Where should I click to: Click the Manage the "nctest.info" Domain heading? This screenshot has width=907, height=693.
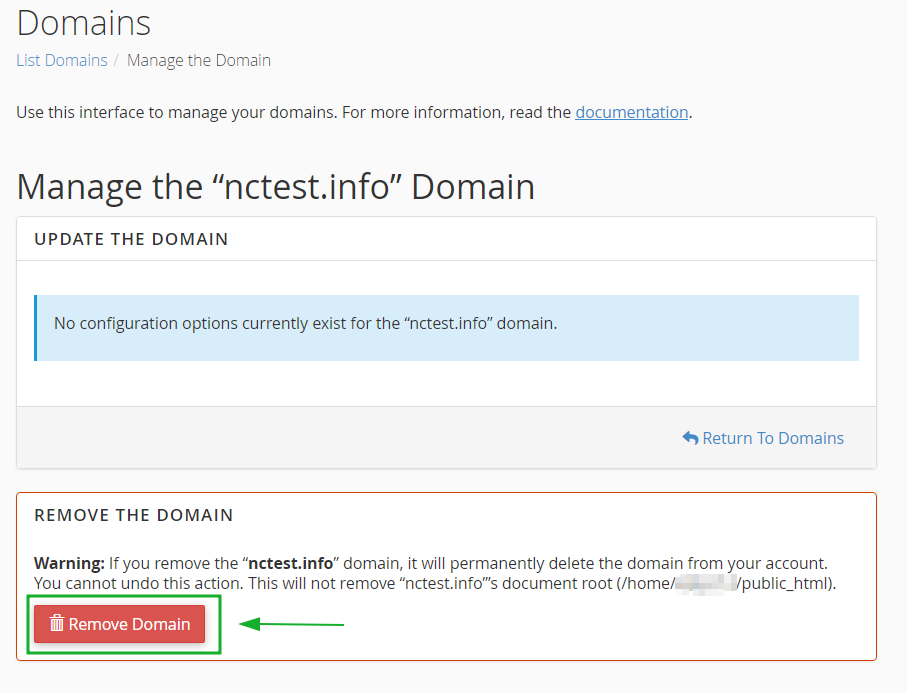point(276,186)
